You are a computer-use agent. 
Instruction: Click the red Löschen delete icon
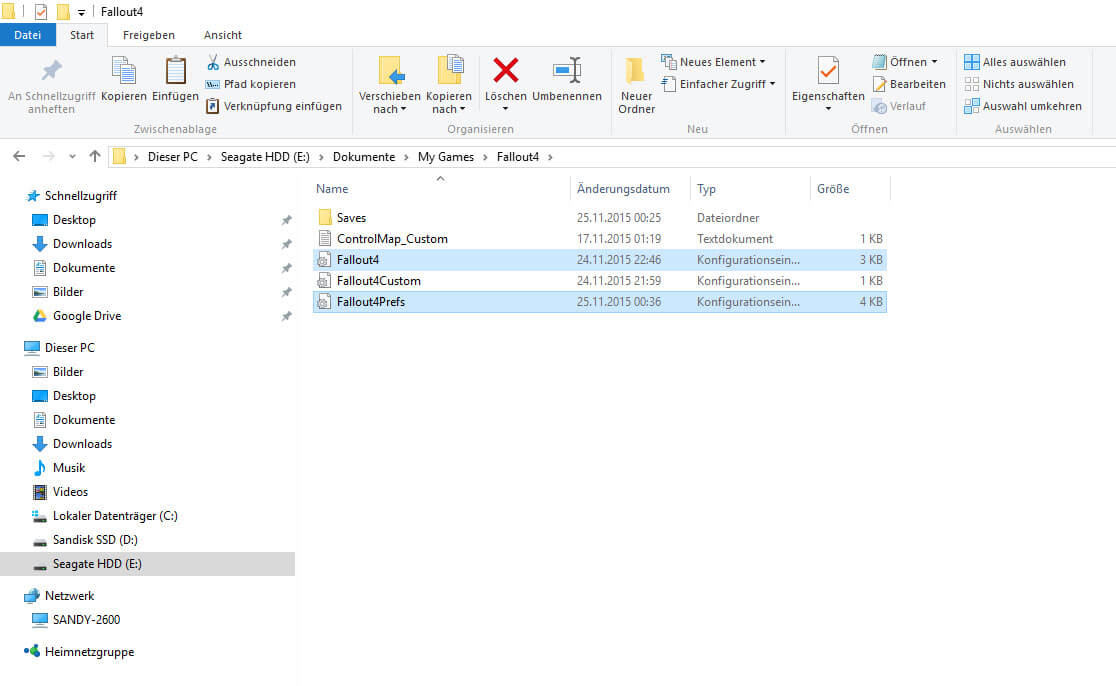[506, 70]
